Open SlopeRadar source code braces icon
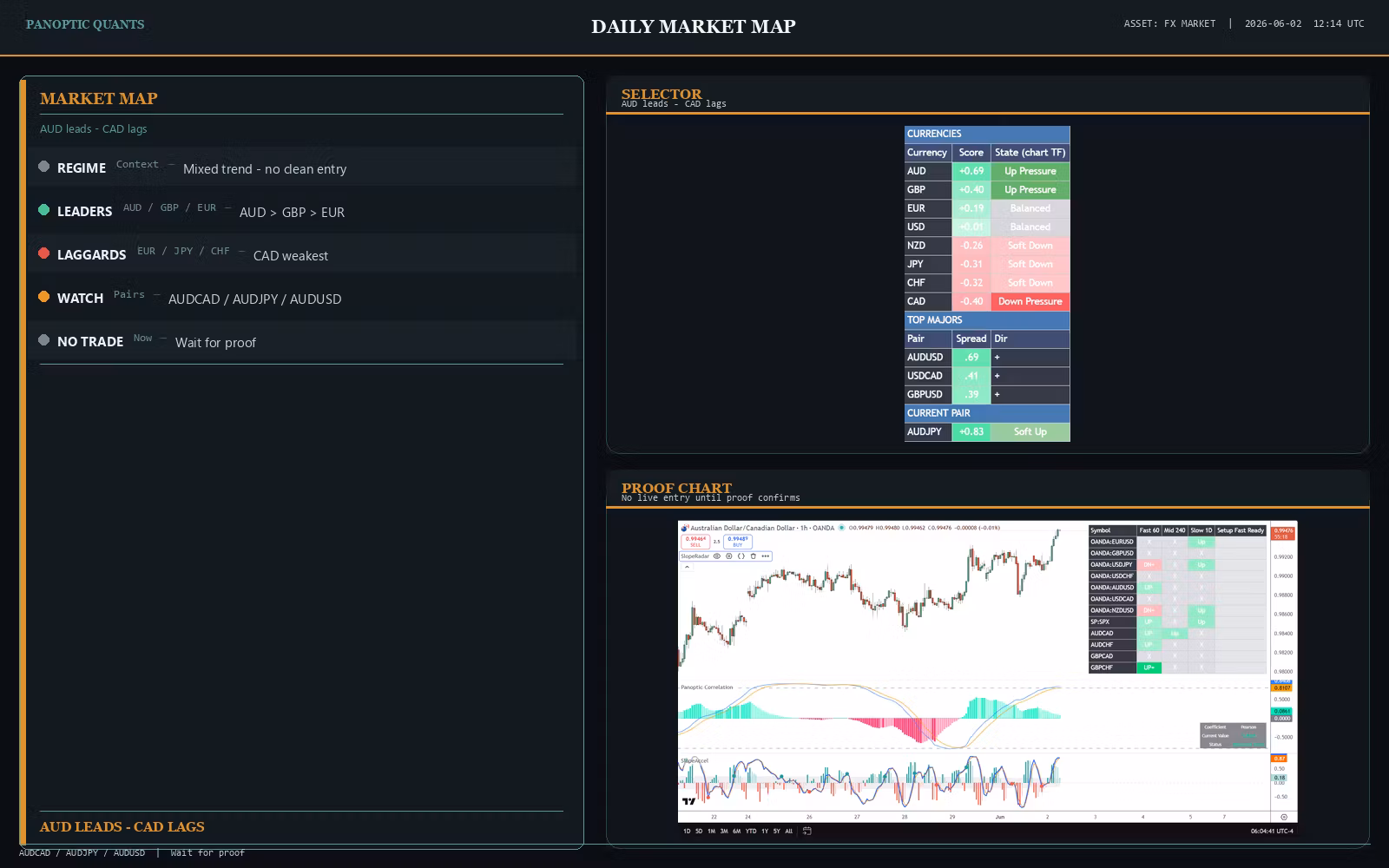The height and width of the screenshot is (868, 1389). tap(741, 556)
